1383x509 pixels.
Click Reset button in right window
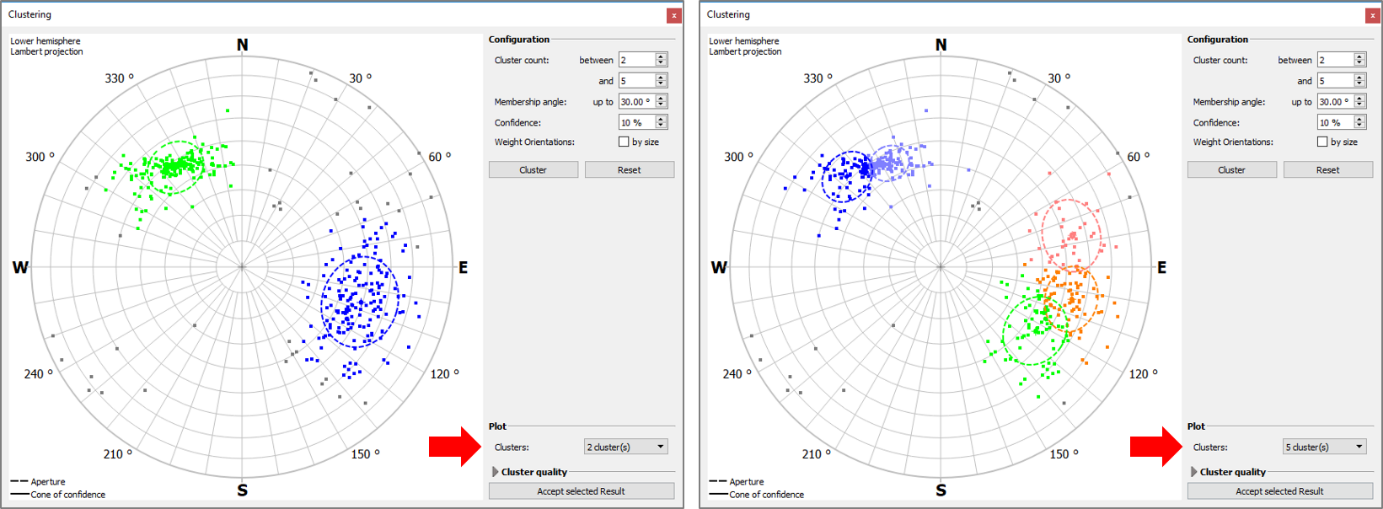coord(1327,170)
